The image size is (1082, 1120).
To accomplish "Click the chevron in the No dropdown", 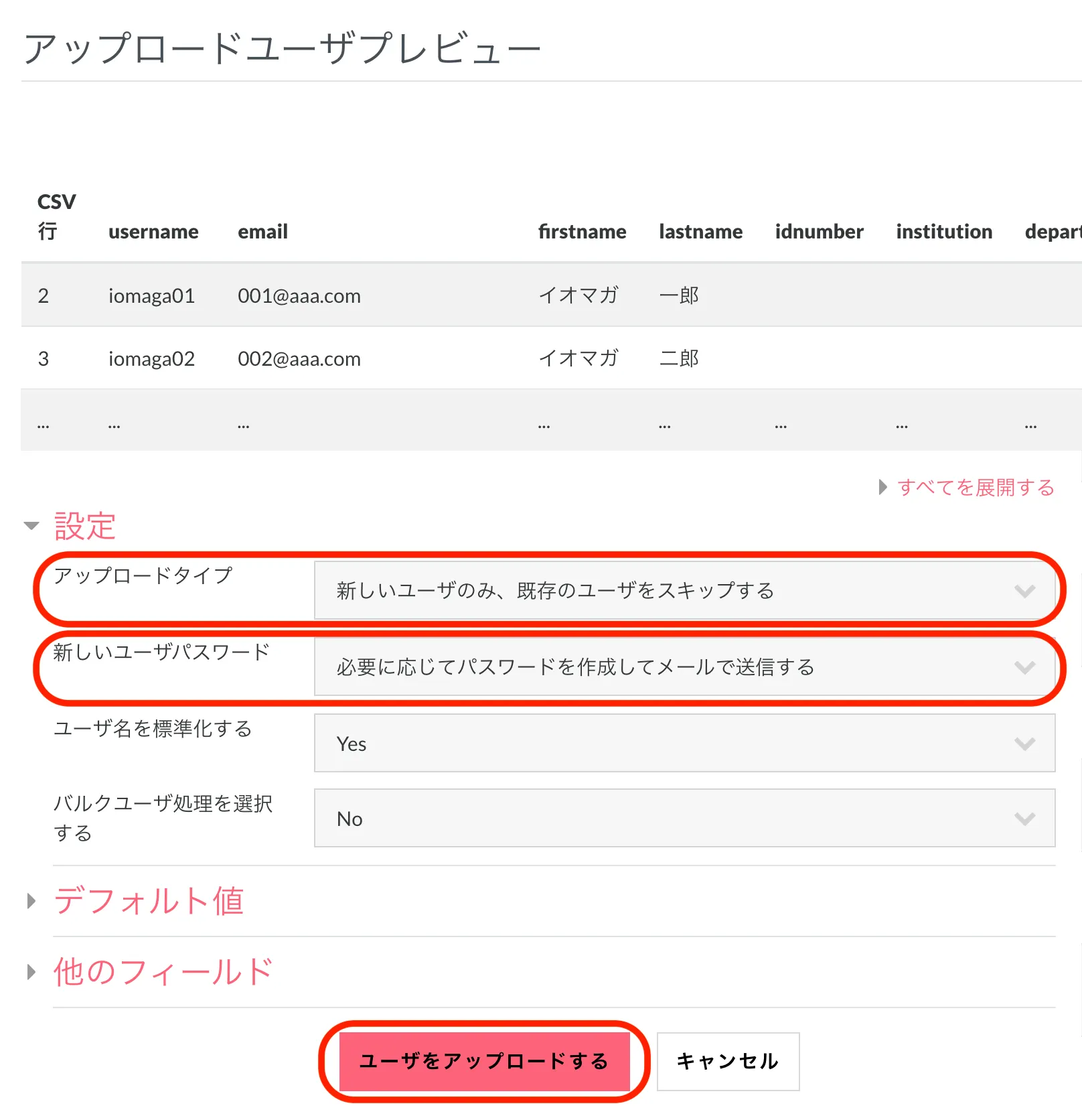I will [1024, 819].
